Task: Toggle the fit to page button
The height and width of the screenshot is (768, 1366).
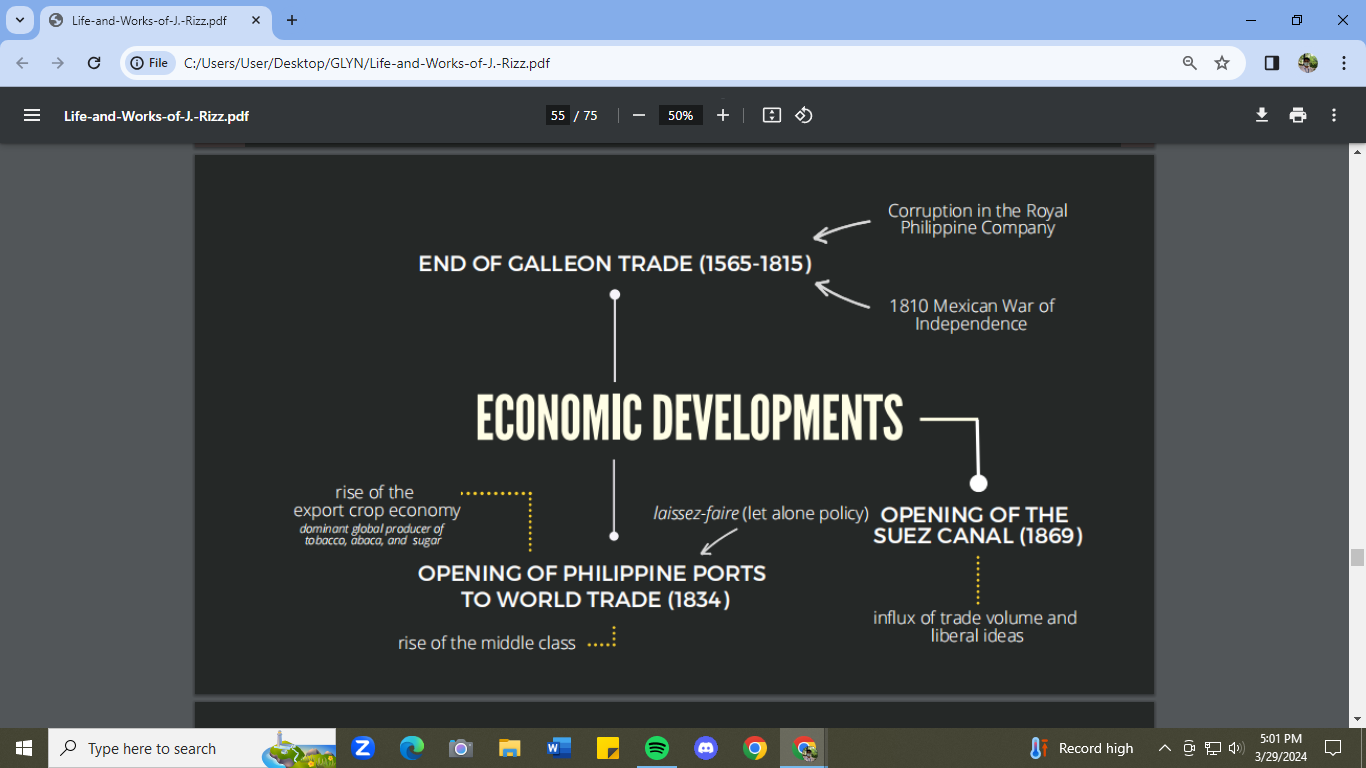Action: [x=771, y=115]
